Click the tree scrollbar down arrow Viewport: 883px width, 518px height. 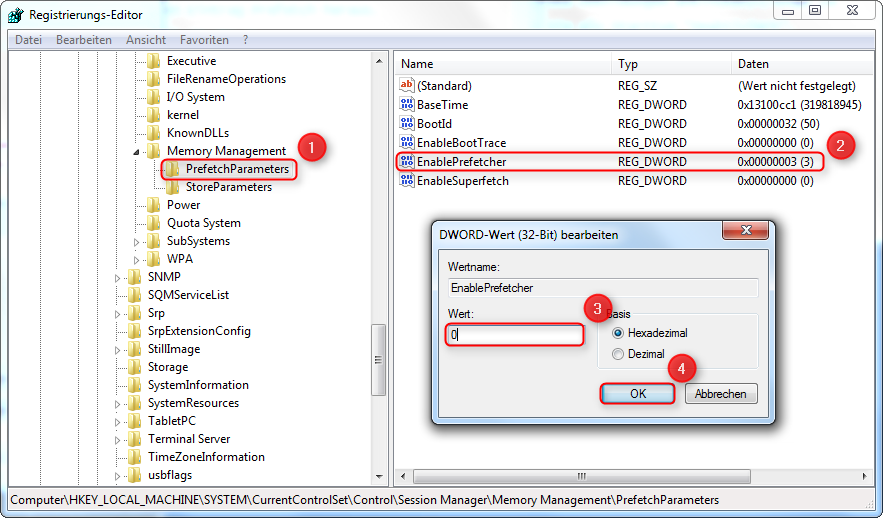pyautogui.click(x=378, y=477)
